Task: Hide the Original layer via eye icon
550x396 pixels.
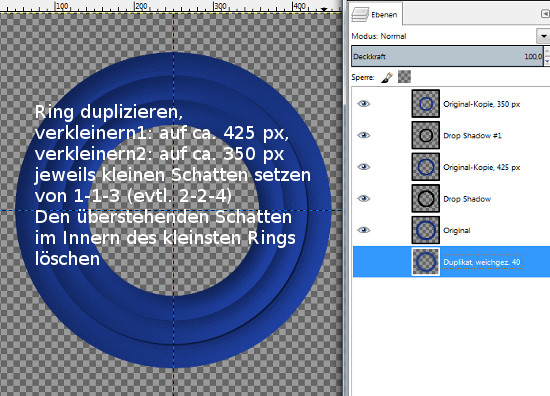Action: 363,230
